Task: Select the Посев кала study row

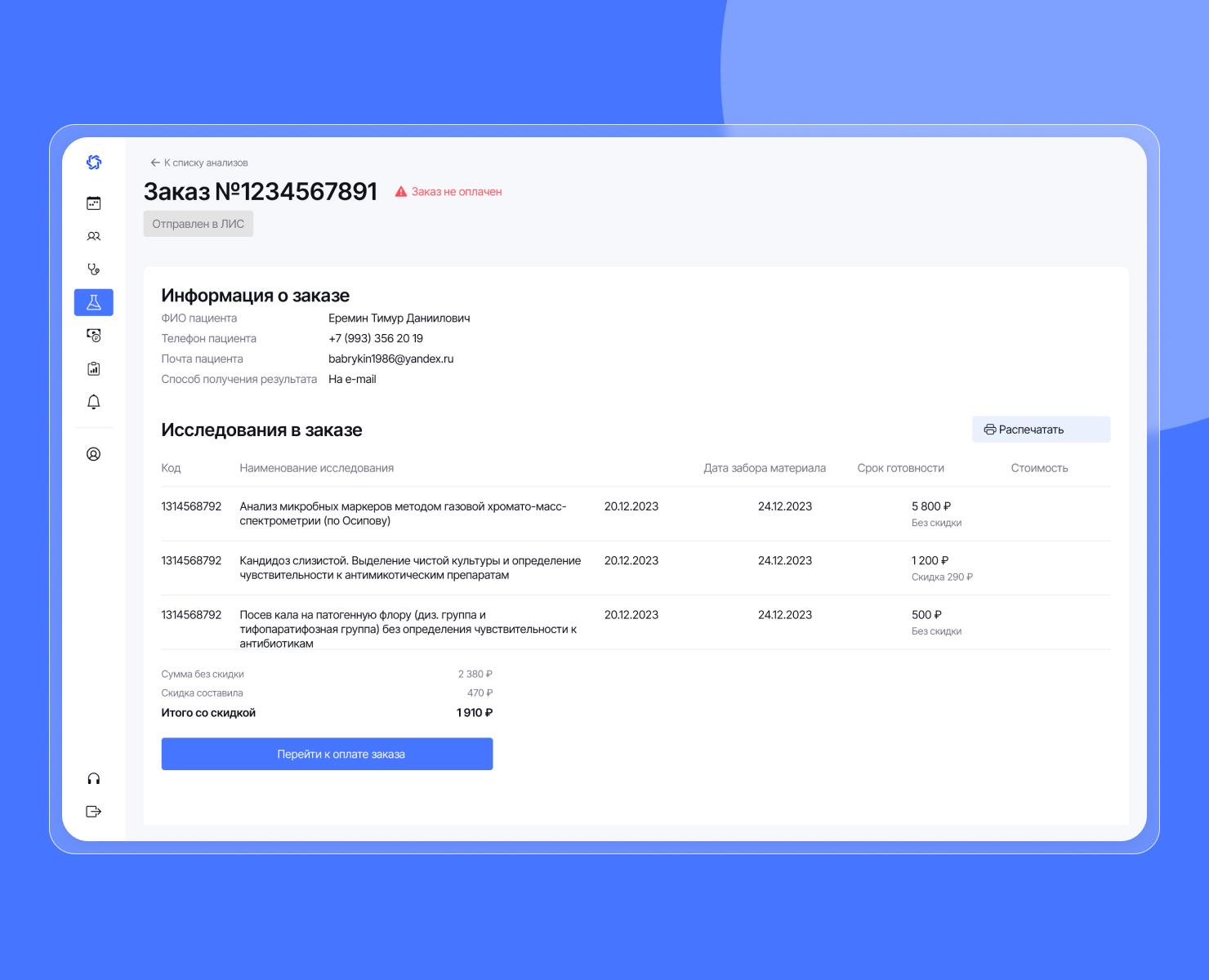Action: click(636, 624)
